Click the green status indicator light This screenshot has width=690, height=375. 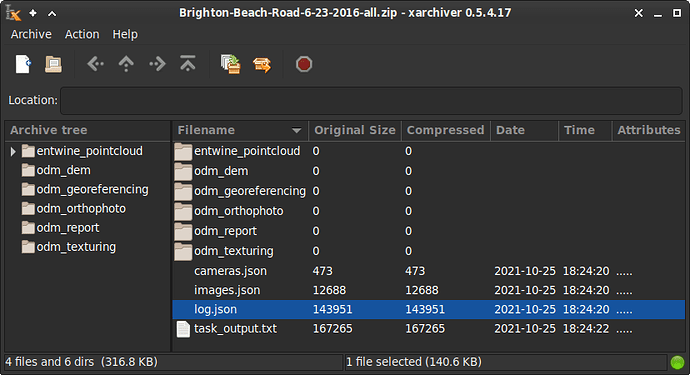pos(677,362)
